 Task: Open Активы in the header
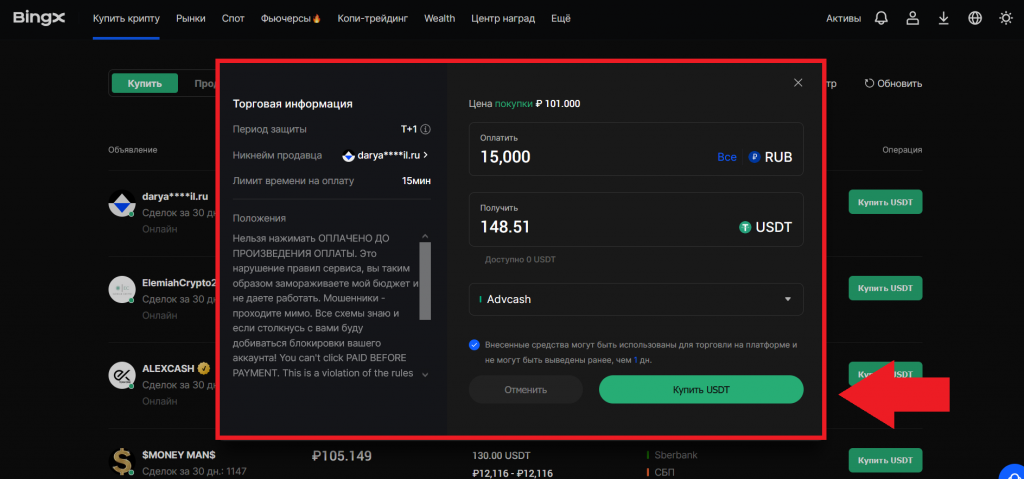coord(844,18)
